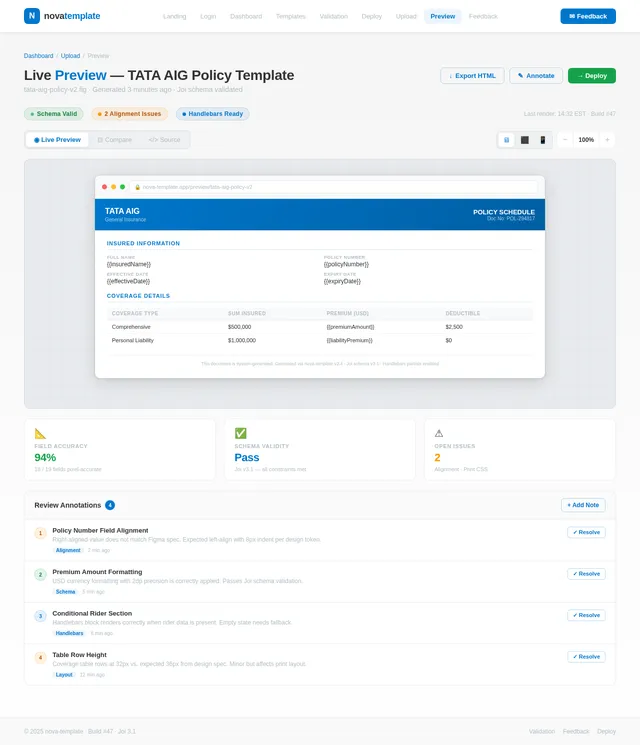Image resolution: width=640 pixels, height=745 pixels.
Task: Click the lock icon in preview URL bar
Action: point(137,187)
